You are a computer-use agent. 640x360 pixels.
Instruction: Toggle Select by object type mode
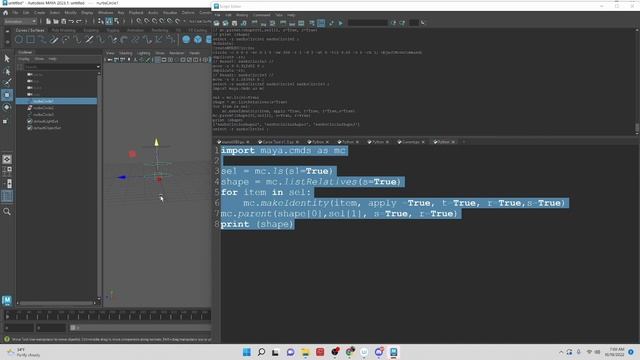[109, 21]
